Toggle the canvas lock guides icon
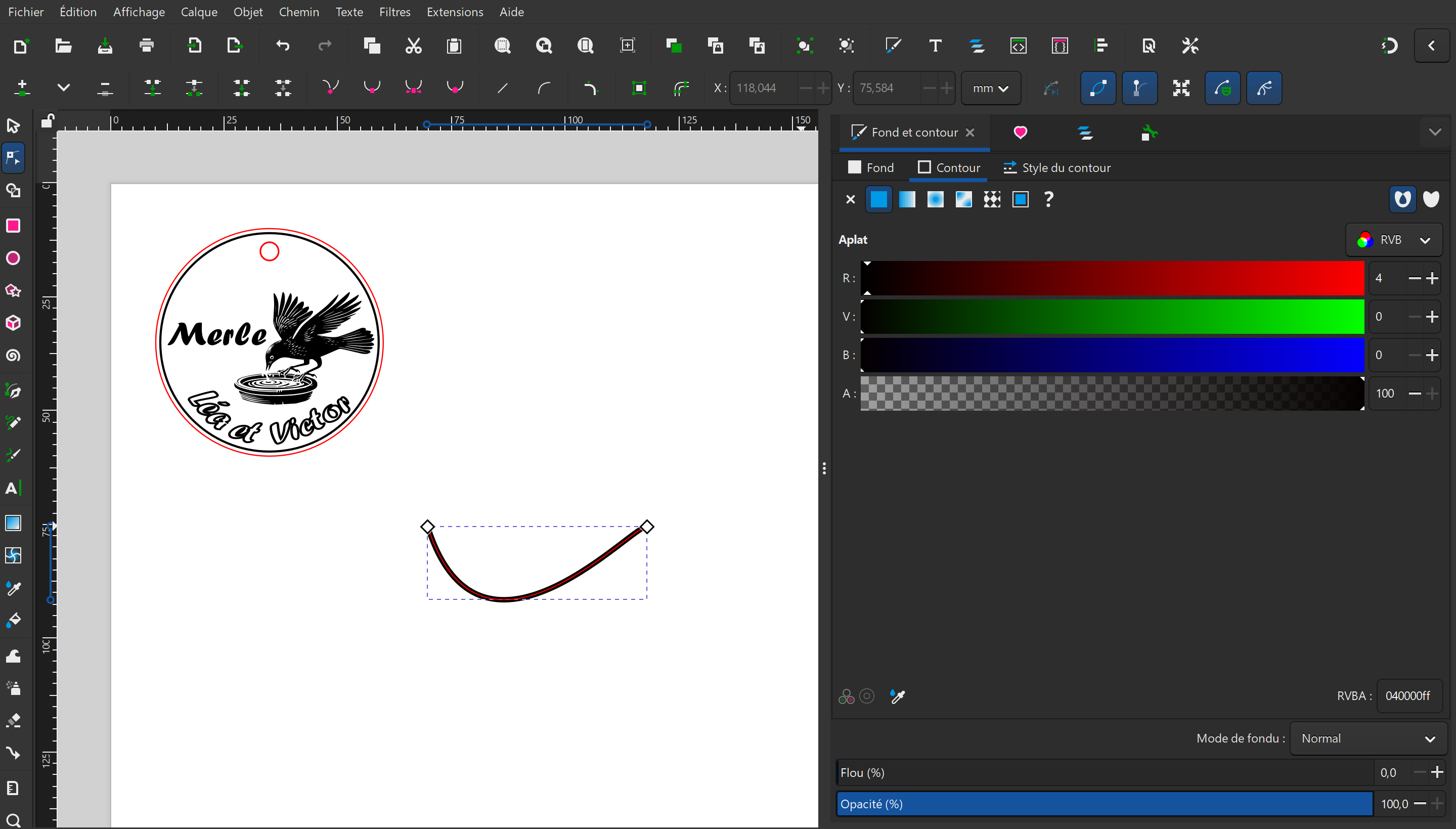This screenshot has width=1456, height=829. tap(47, 121)
